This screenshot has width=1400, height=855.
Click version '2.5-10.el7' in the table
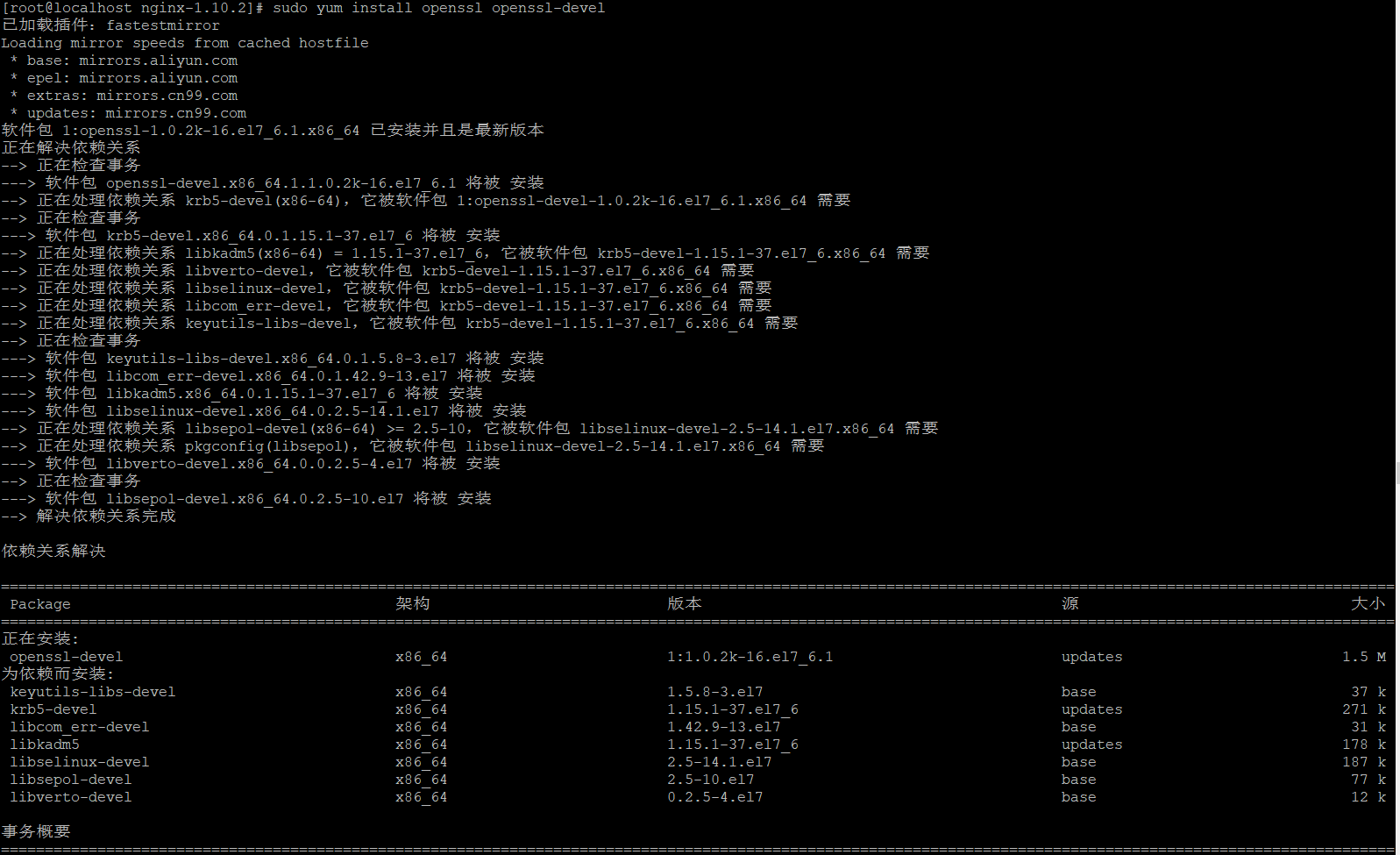[x=711, y=780]
